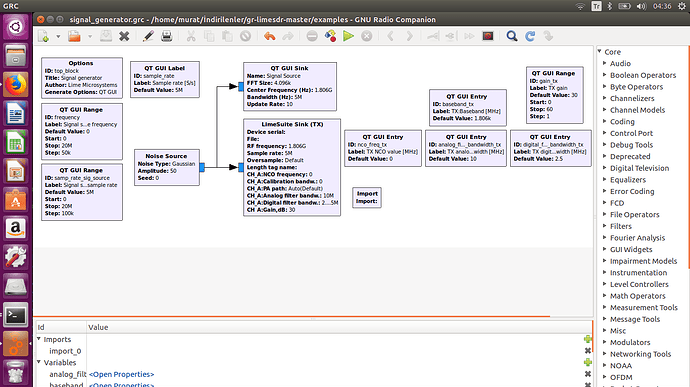Open Amazon launcher from dock
This screenshot has height=387, width=690.
pyautogui.click(x=16, y=229)
